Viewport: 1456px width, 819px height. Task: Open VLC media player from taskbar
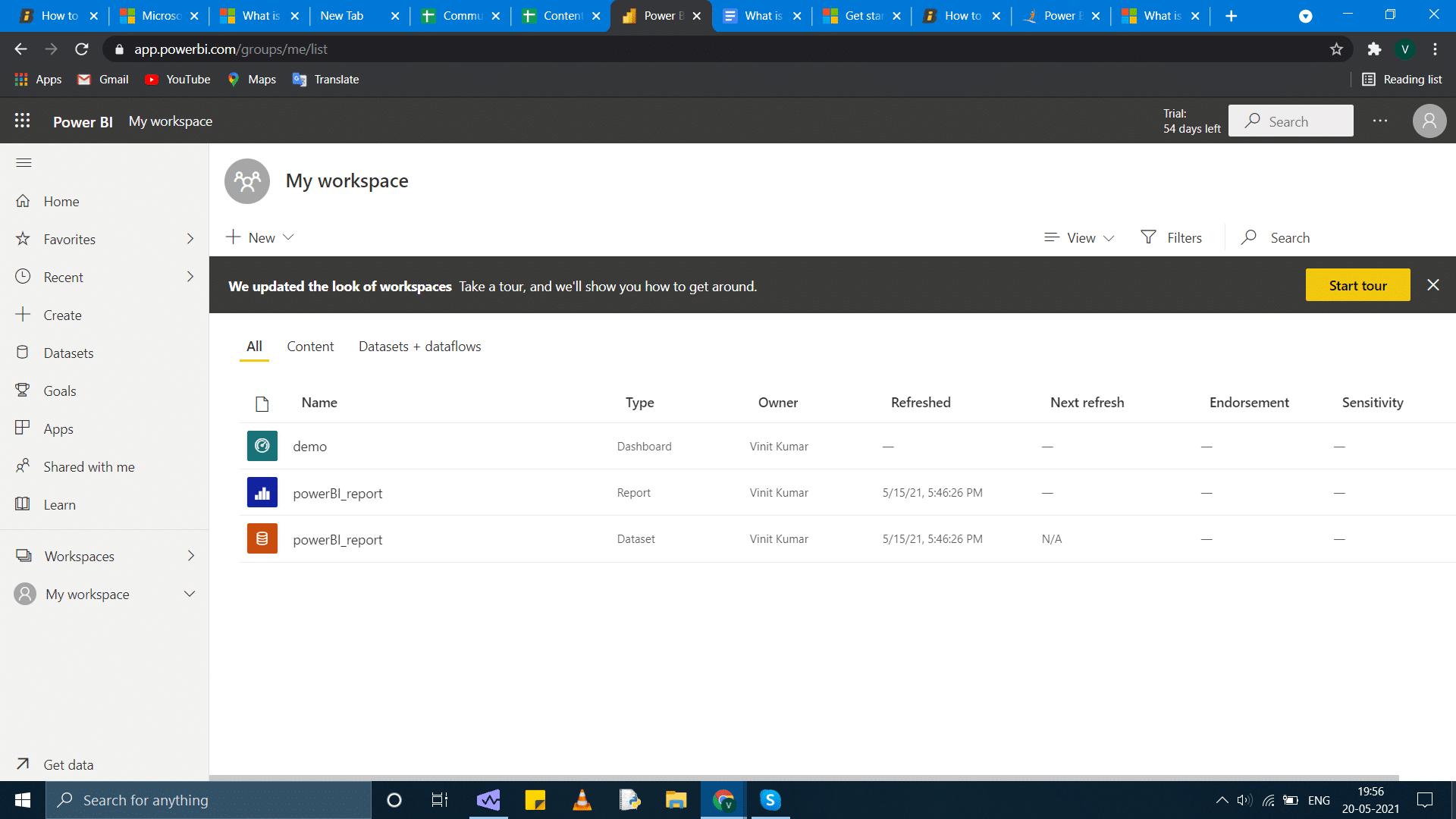pyautogui.click(x=582, y=800)
